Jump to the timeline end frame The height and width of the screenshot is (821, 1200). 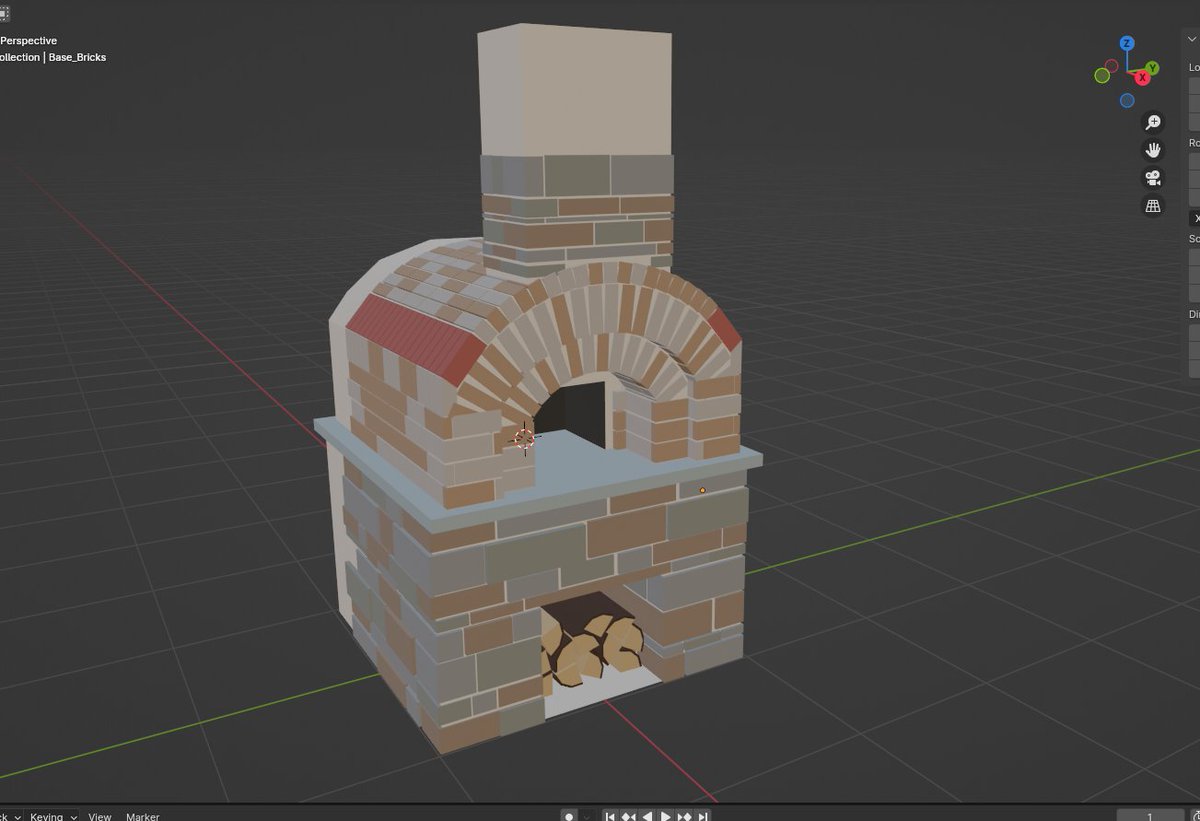pyautogui.click(x=703, y=815)
